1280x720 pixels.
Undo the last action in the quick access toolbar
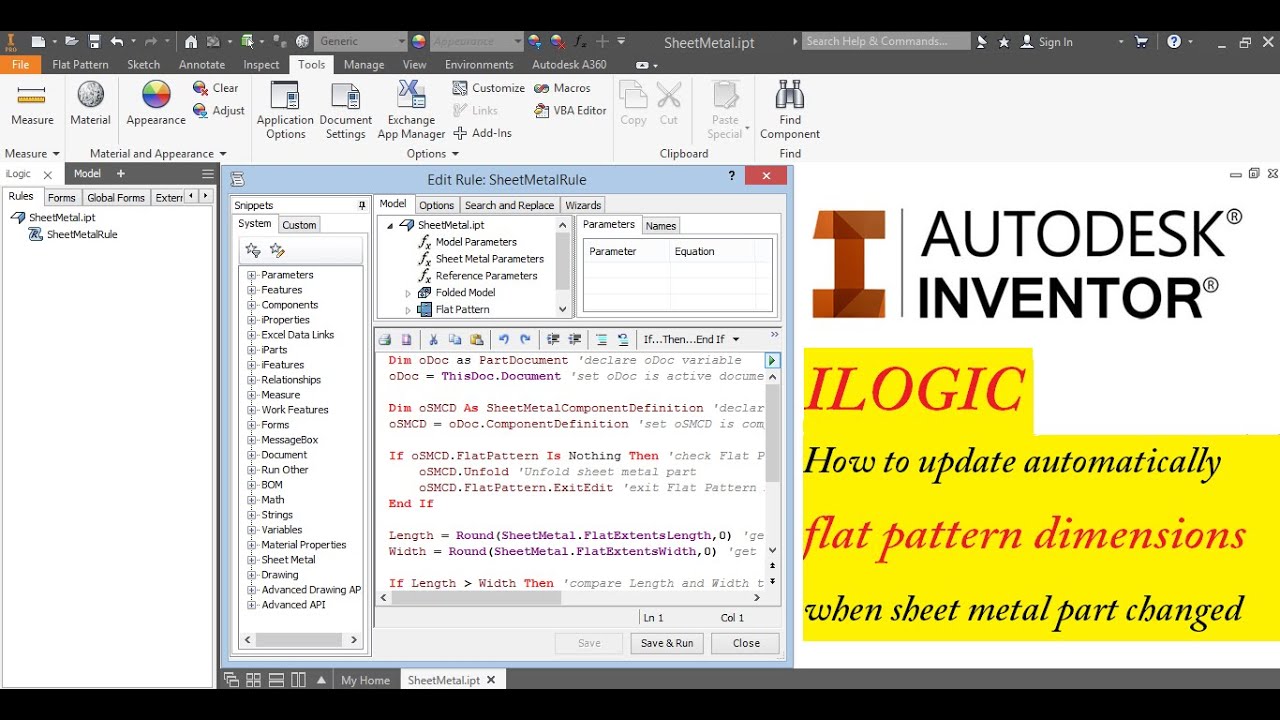tap(117, 42)
